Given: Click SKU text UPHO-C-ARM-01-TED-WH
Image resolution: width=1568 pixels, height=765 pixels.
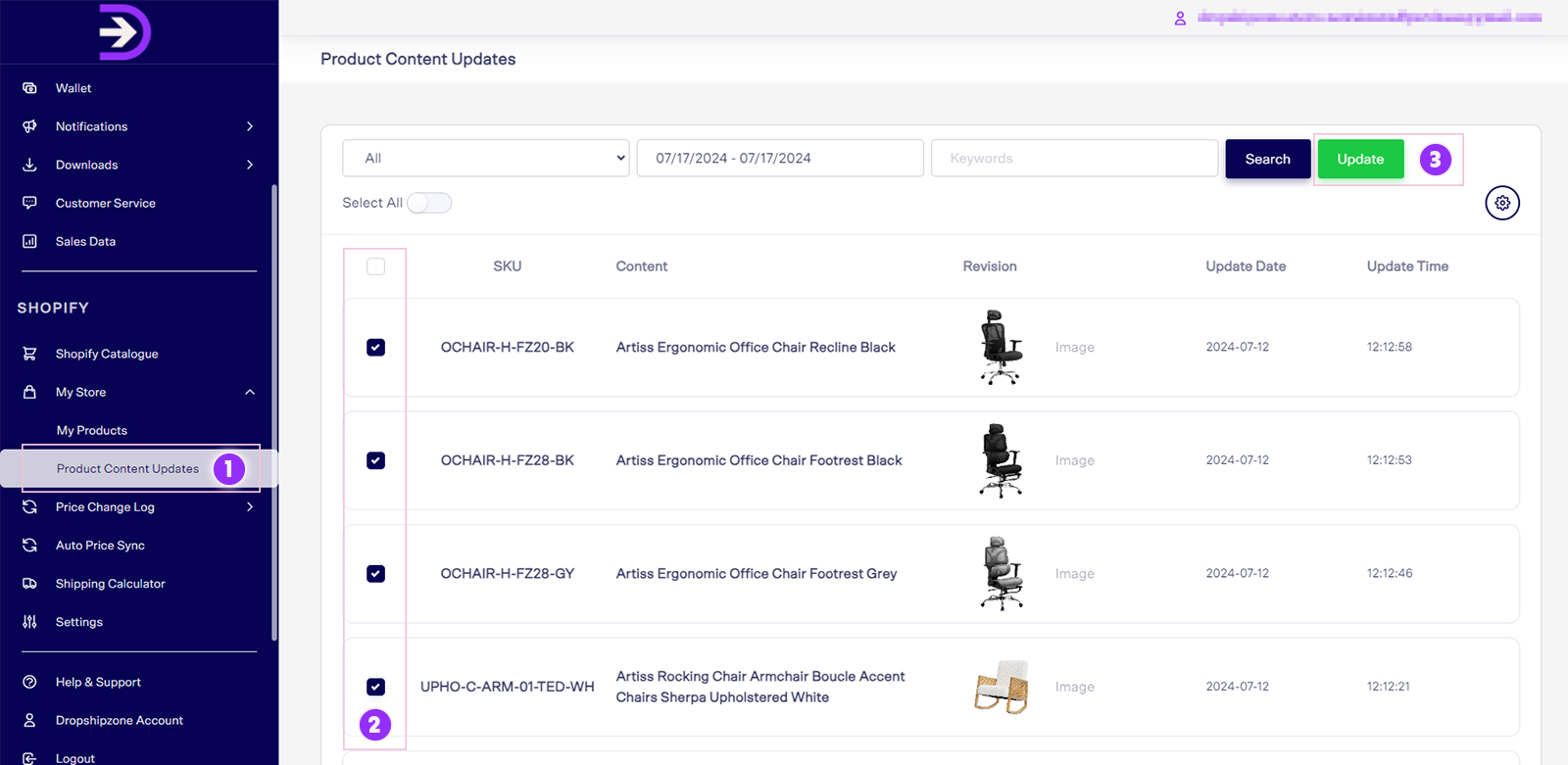Looking at the screenshot, I should click(x=508, y=687).
